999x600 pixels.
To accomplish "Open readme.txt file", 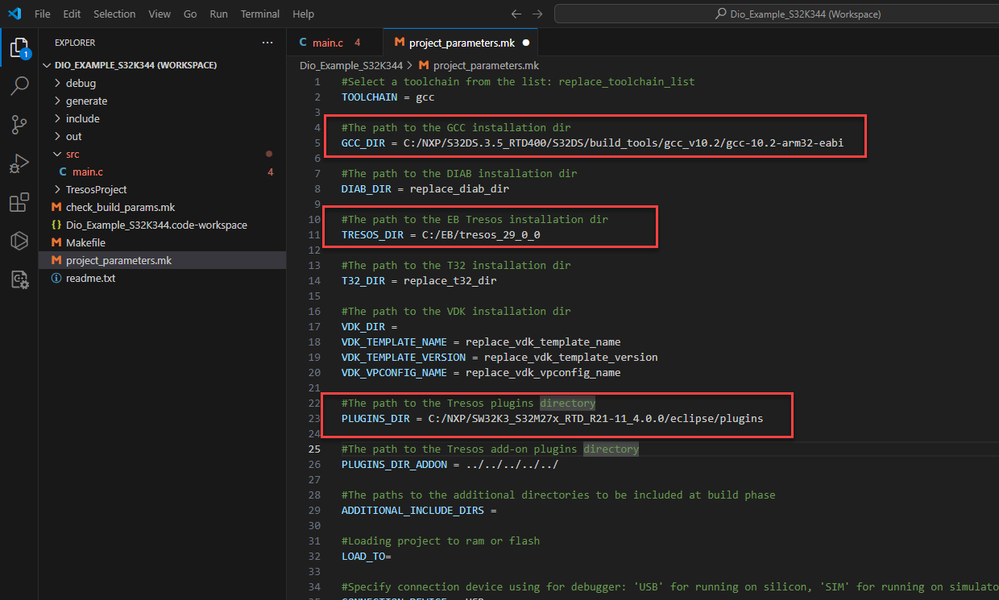I will (x=90, y=278).
